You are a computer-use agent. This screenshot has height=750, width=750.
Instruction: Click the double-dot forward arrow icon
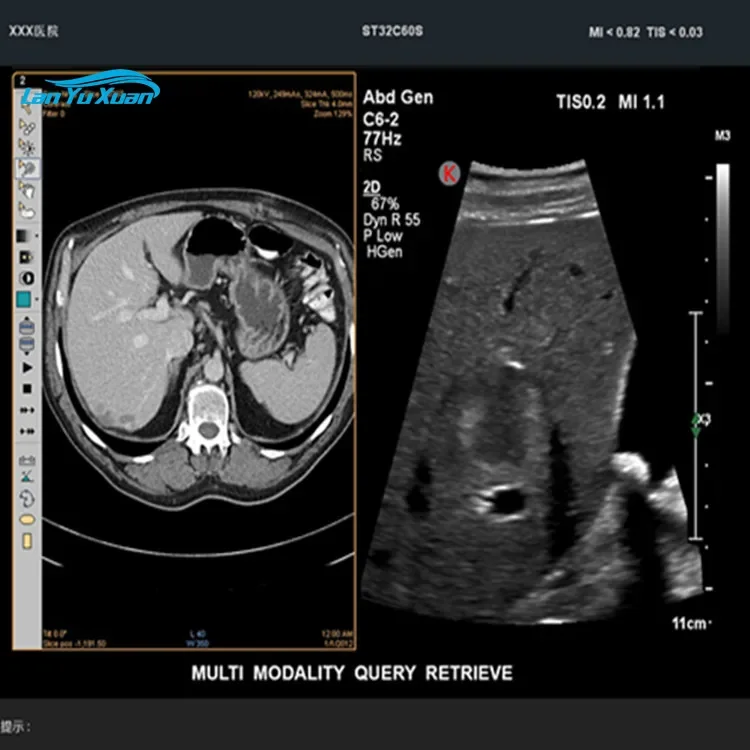coord(27,410)
